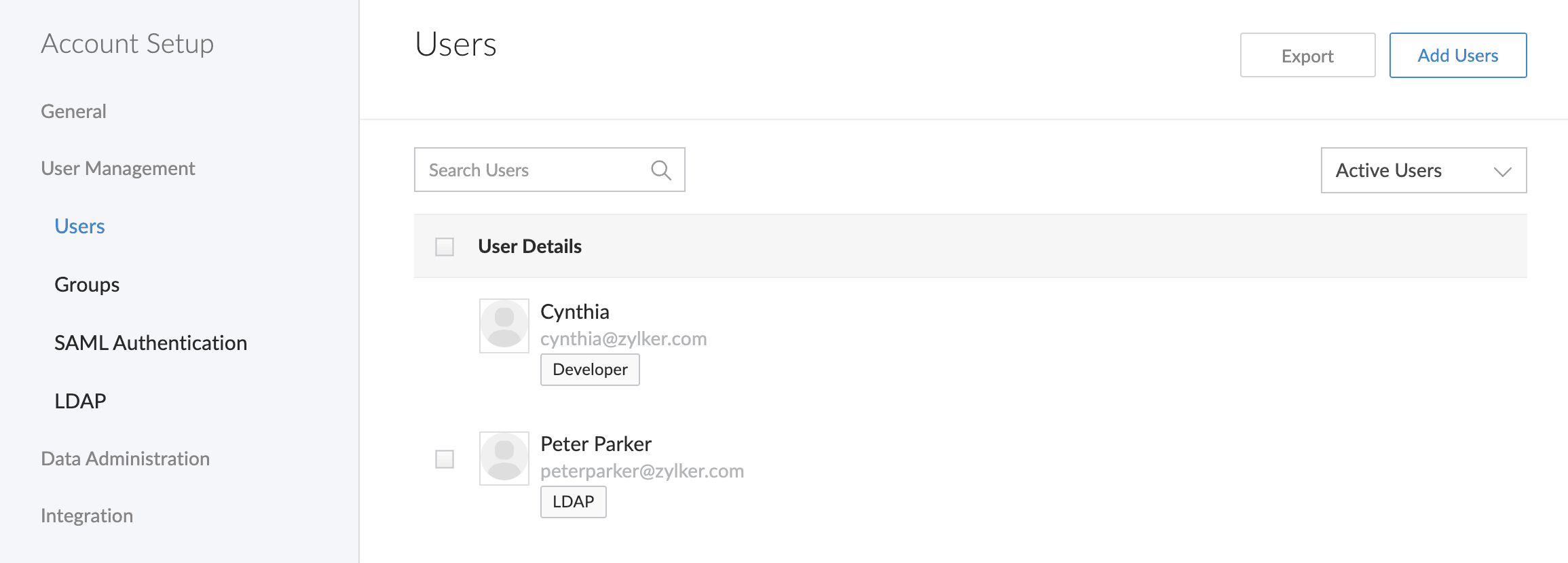Select Users in the sidebar

(x=79, y=226)
